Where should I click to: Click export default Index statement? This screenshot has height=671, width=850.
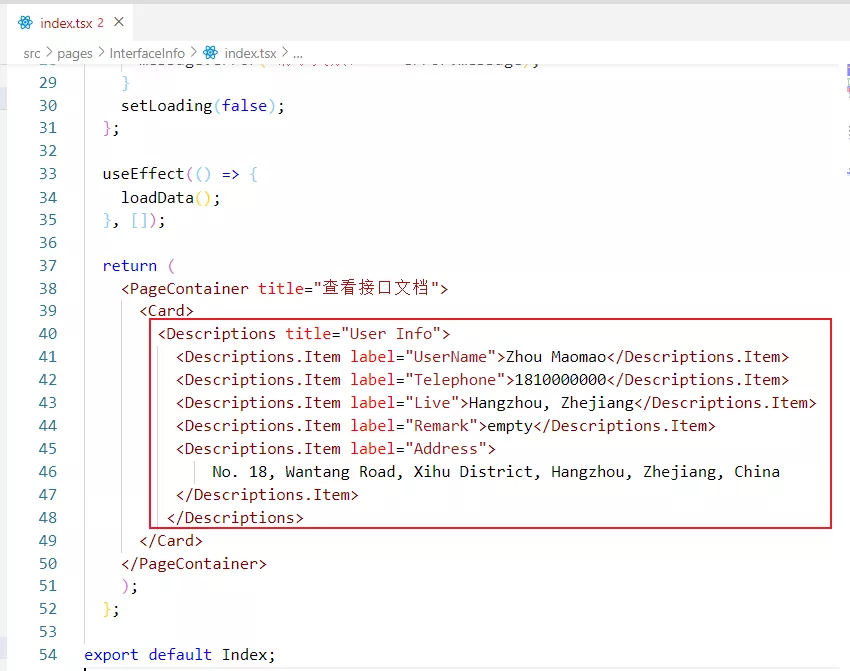point(179,654)
